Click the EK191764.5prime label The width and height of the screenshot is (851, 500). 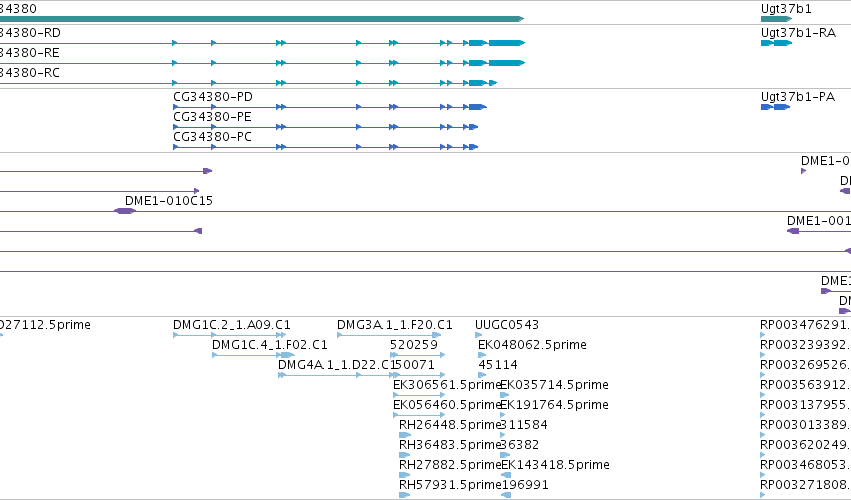point(554,405)
